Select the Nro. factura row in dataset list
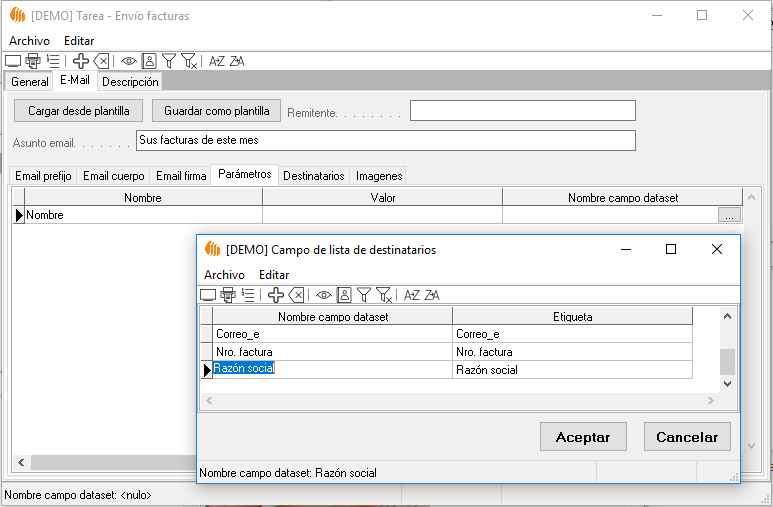This screenshot has height=507, width=773. (x=332, y=352)
